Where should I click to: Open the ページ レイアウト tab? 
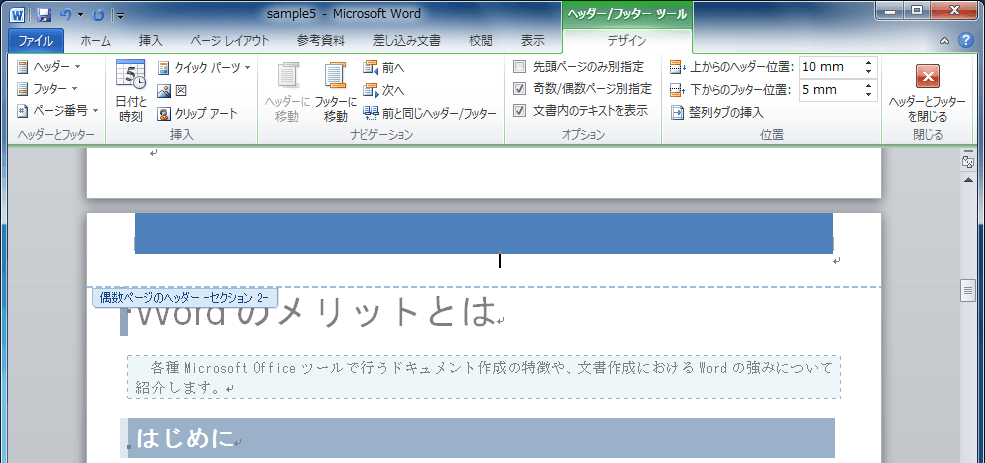click(229, 41)
